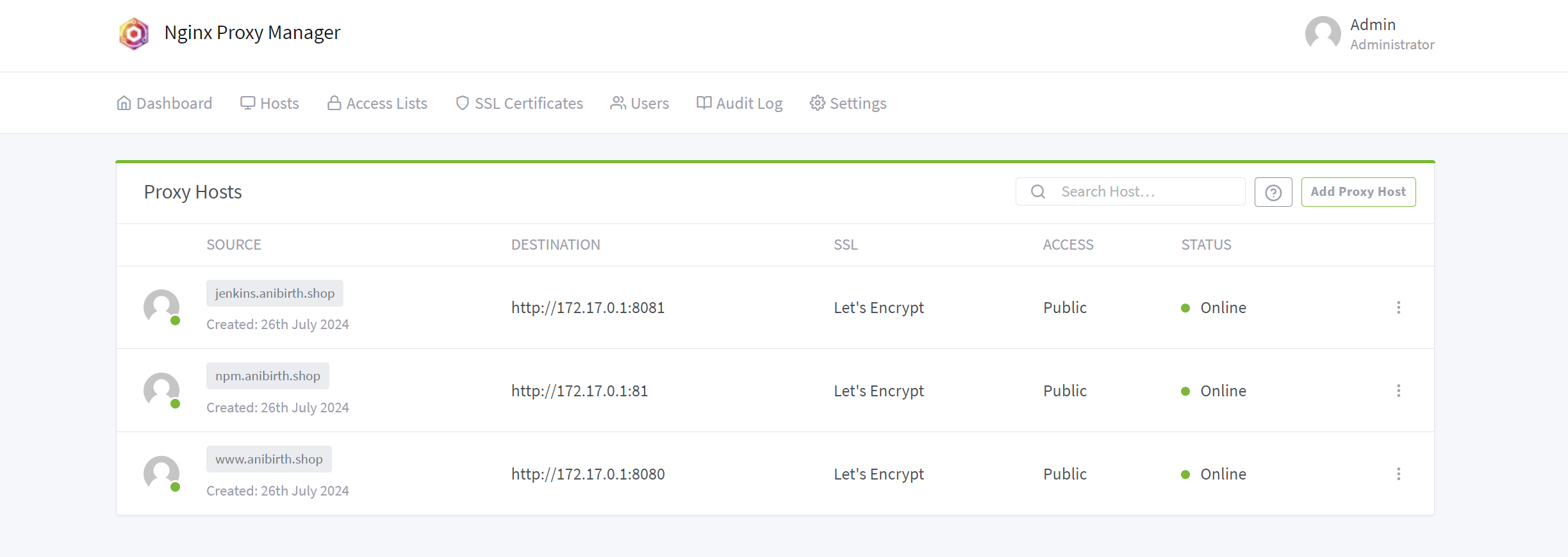The width and height of the screenshot is (1568, 557).
Task: Click created date under npm.anibirth.shop
Action: click(x=277, y=408)
